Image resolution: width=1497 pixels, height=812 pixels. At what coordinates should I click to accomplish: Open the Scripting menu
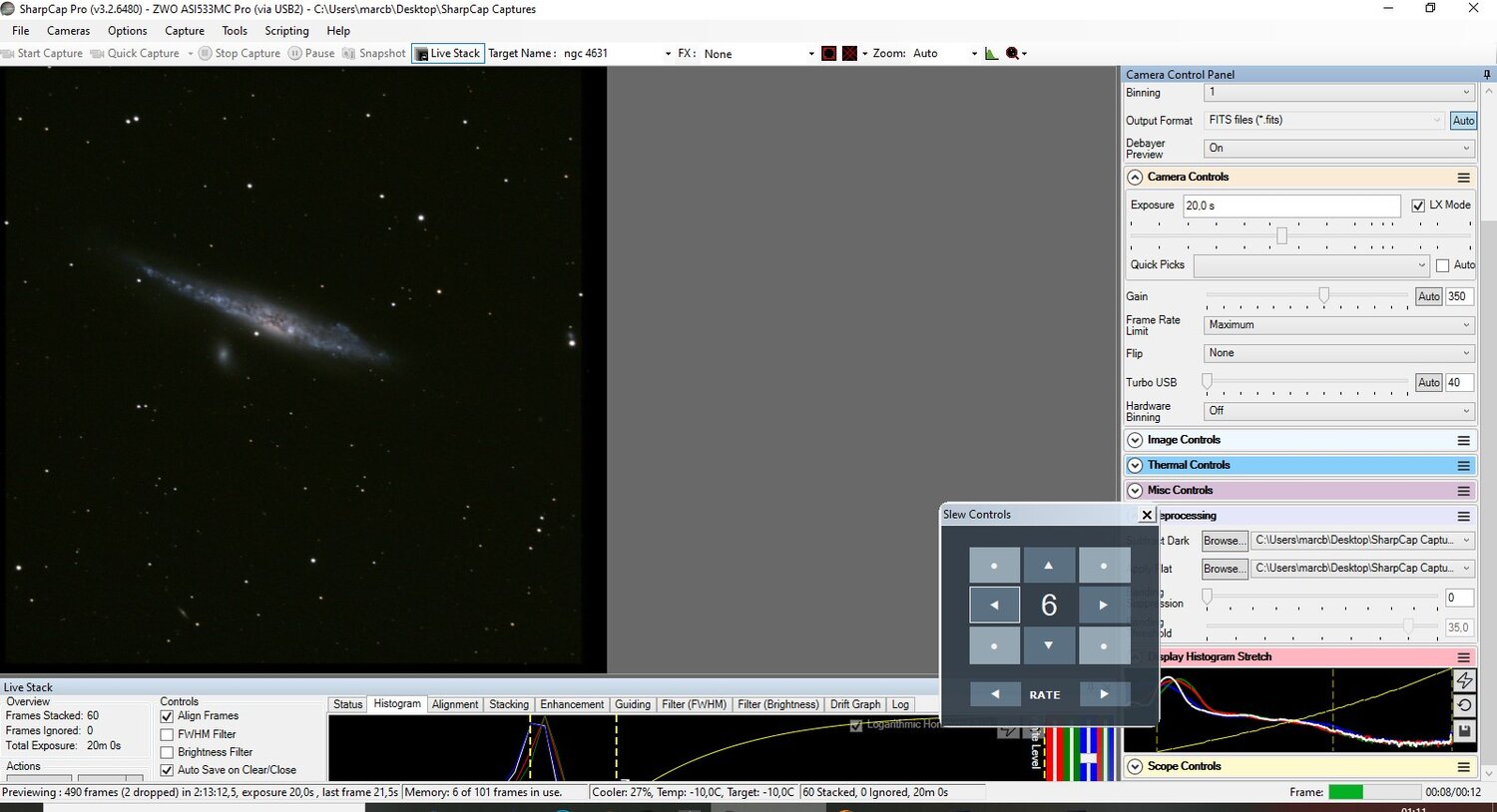(x=286, y=31)
